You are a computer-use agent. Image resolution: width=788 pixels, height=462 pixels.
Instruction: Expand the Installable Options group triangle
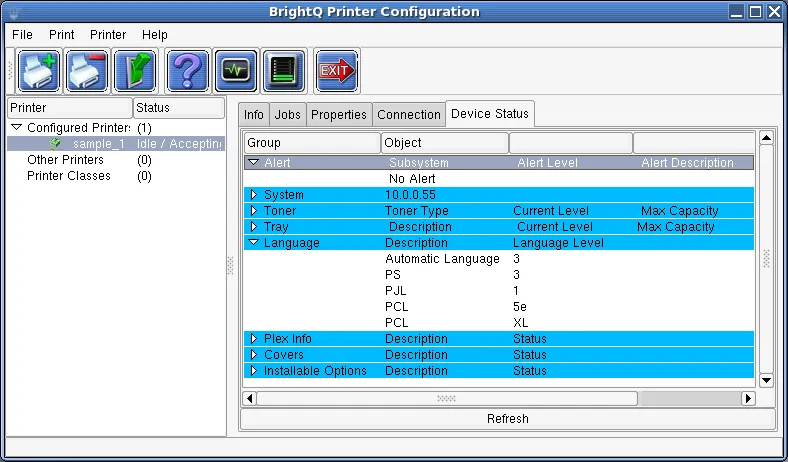[x=253, y=371]
